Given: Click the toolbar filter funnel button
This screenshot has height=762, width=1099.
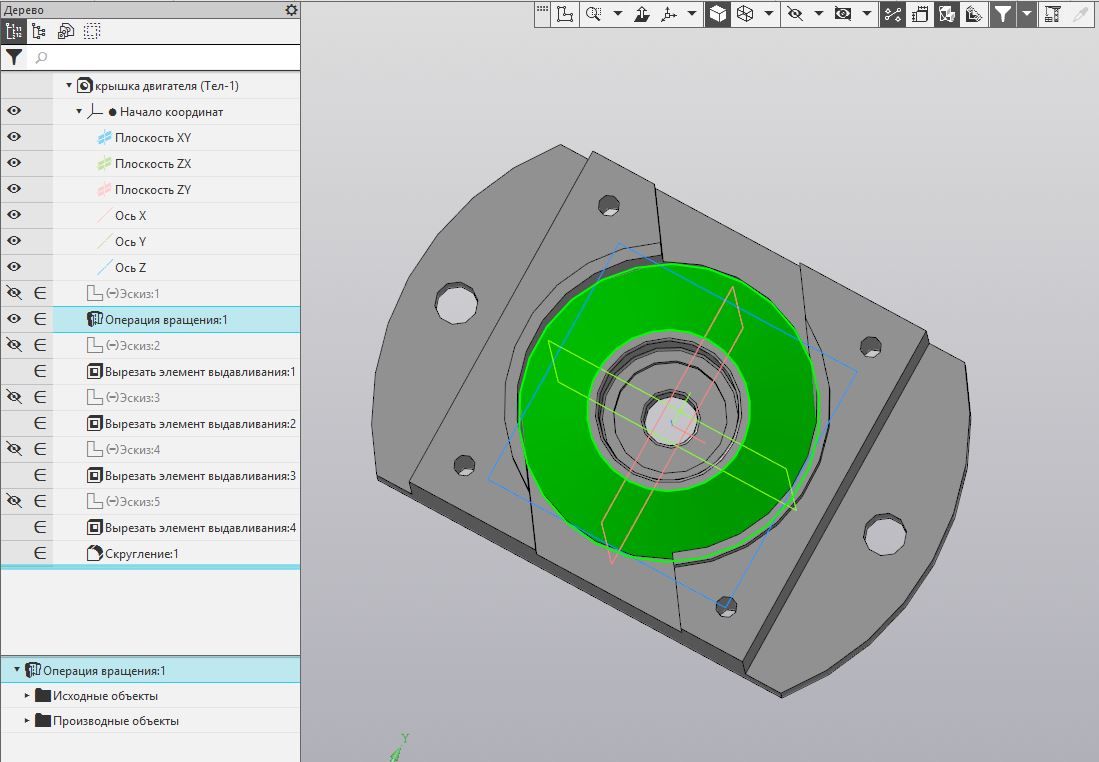Looking at the screenshot, I should tap(1002, 14).
